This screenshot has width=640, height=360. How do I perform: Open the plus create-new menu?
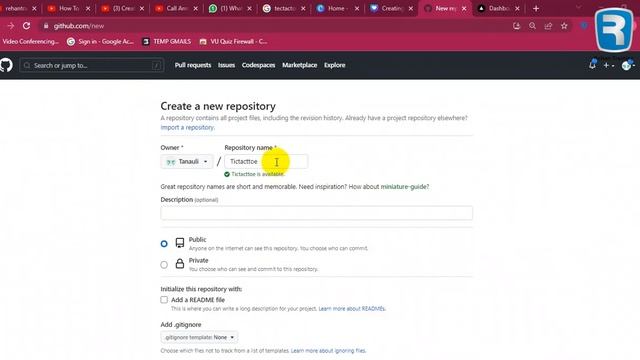click(x=608, y=65)
